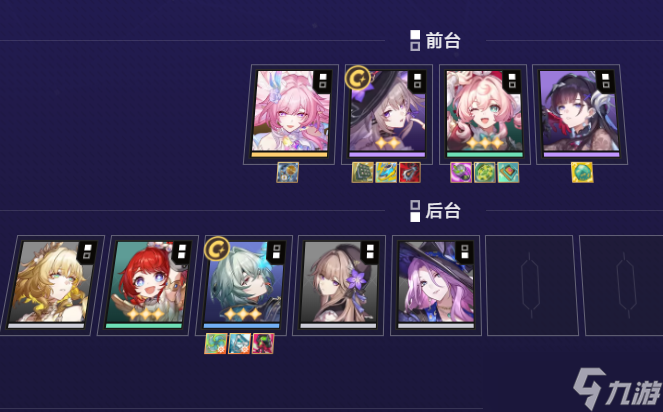The image size is (663, 412).
Task: Toggle position indicator on the red-haired character card
Action: point(182,251)
